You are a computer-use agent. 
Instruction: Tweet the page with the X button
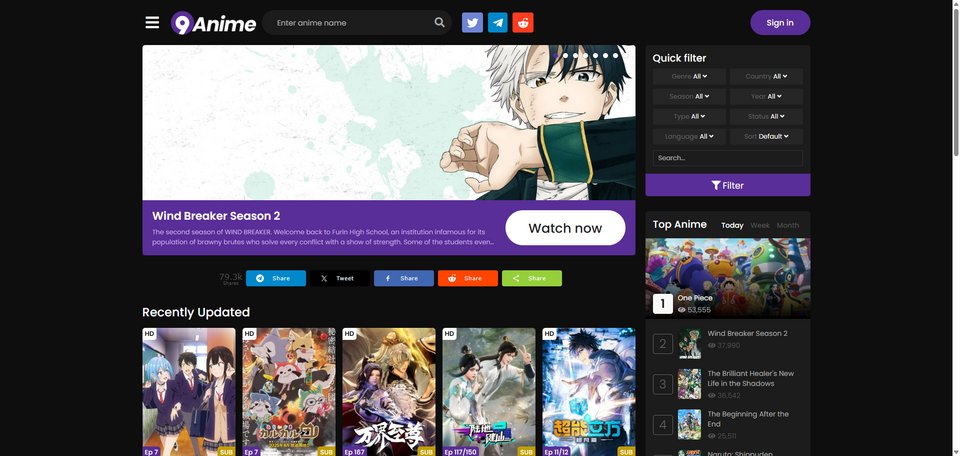pos(340,278)
